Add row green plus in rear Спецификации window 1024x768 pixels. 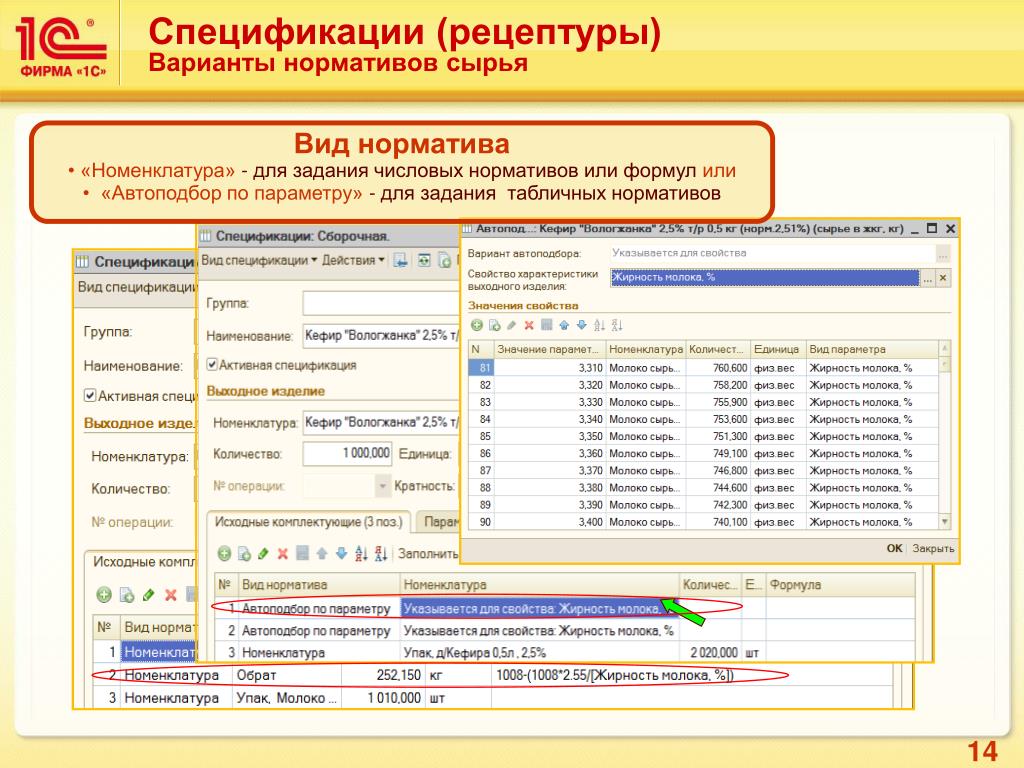tap(104, 595)
